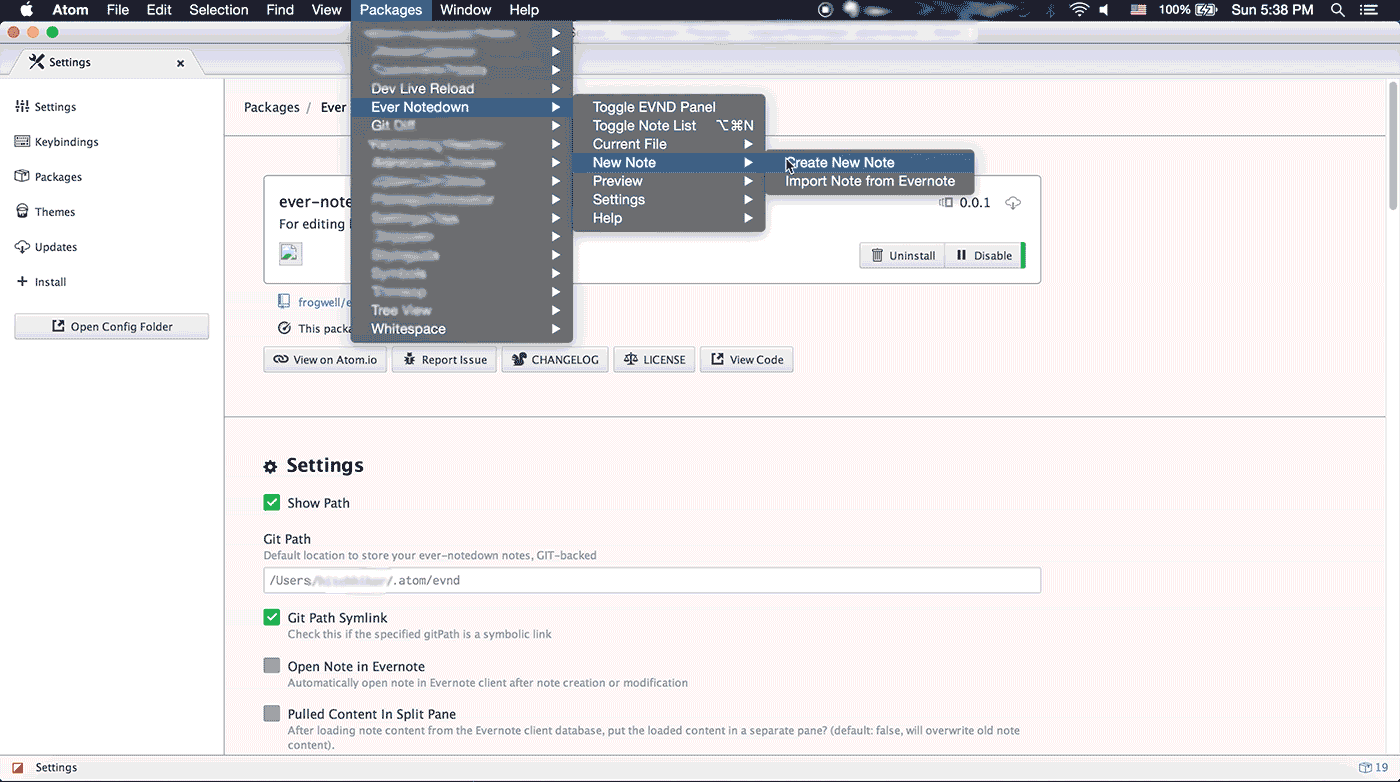Expand Ever Notedown Help submenu
The height and width of the screenshot is (782, 1400).
[x=669, y=218]
